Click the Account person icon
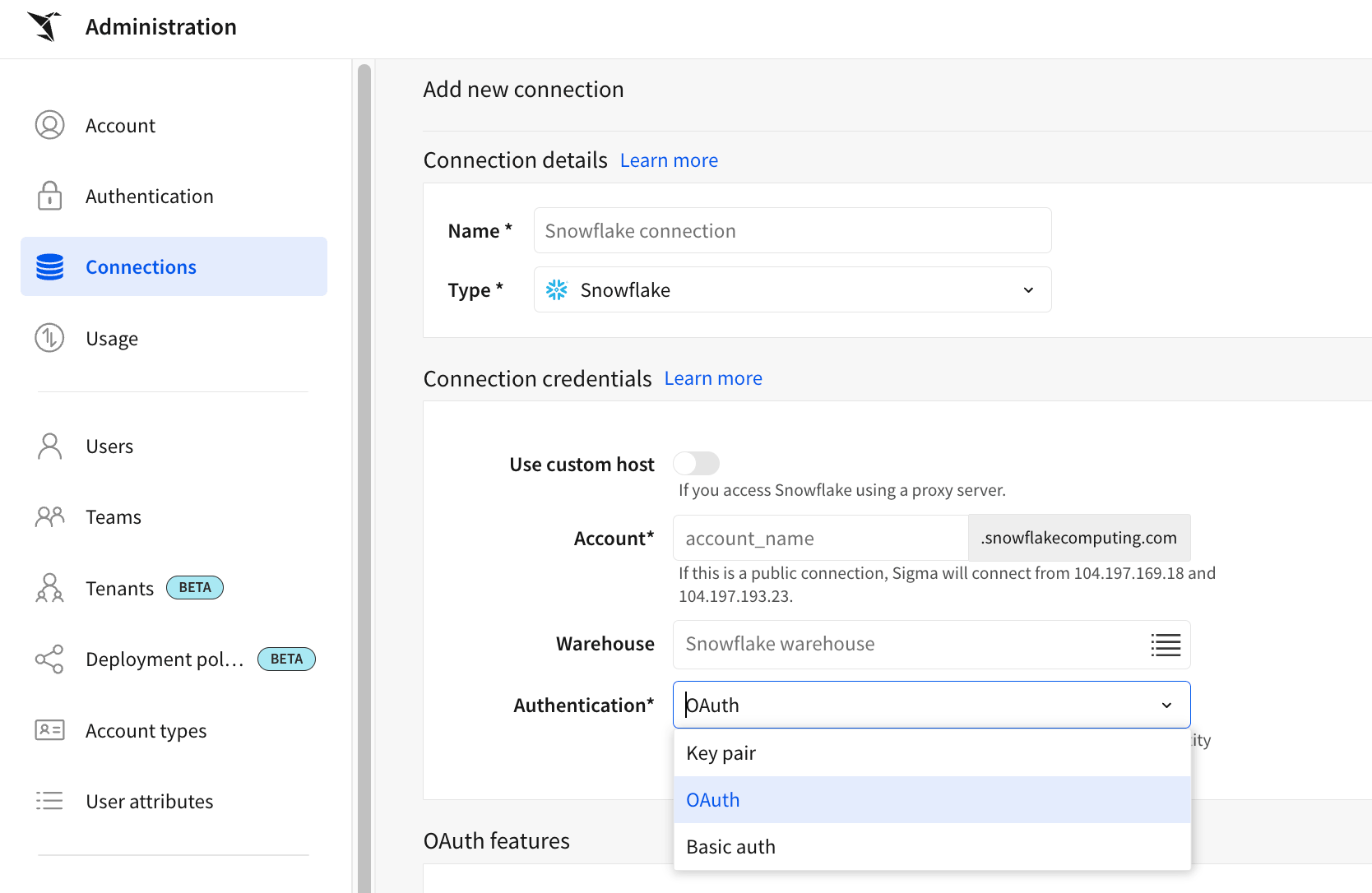This screenshot has width=1372, height=893. [49, 125]
